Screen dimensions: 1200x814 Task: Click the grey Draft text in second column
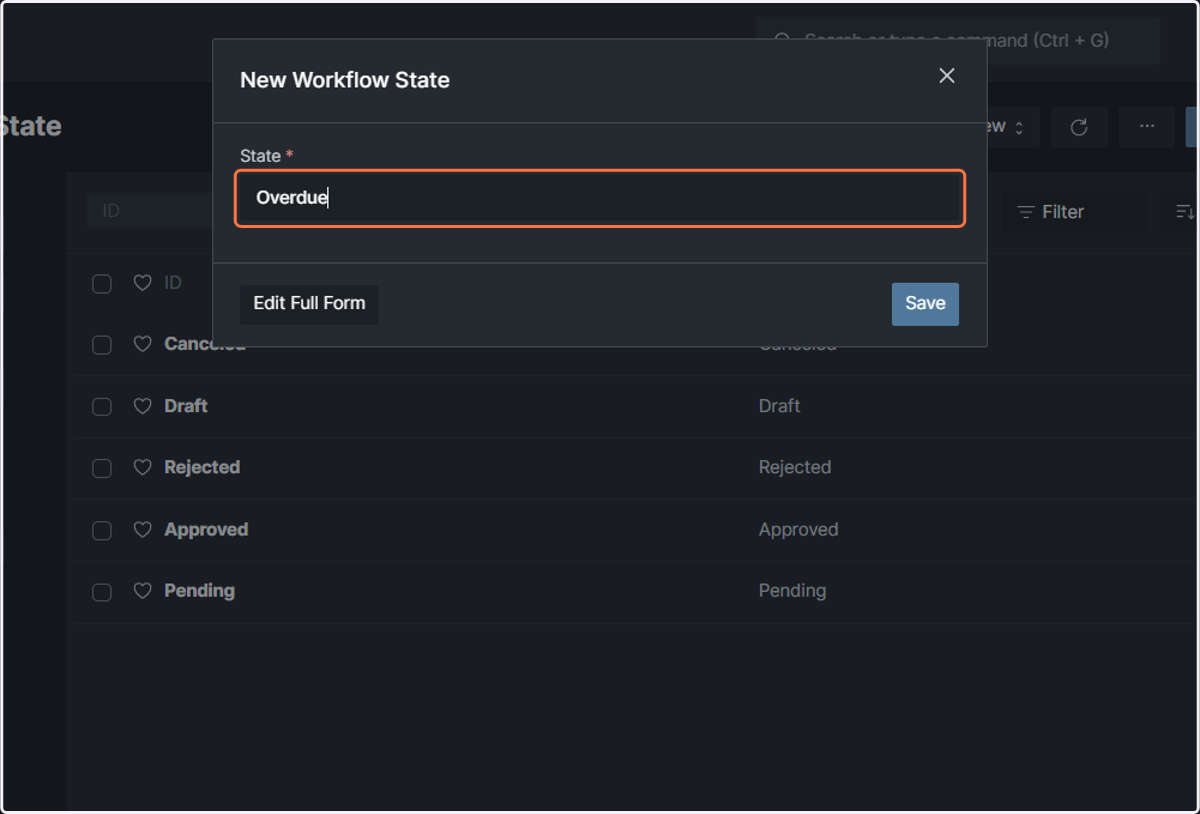pos(780,406)
